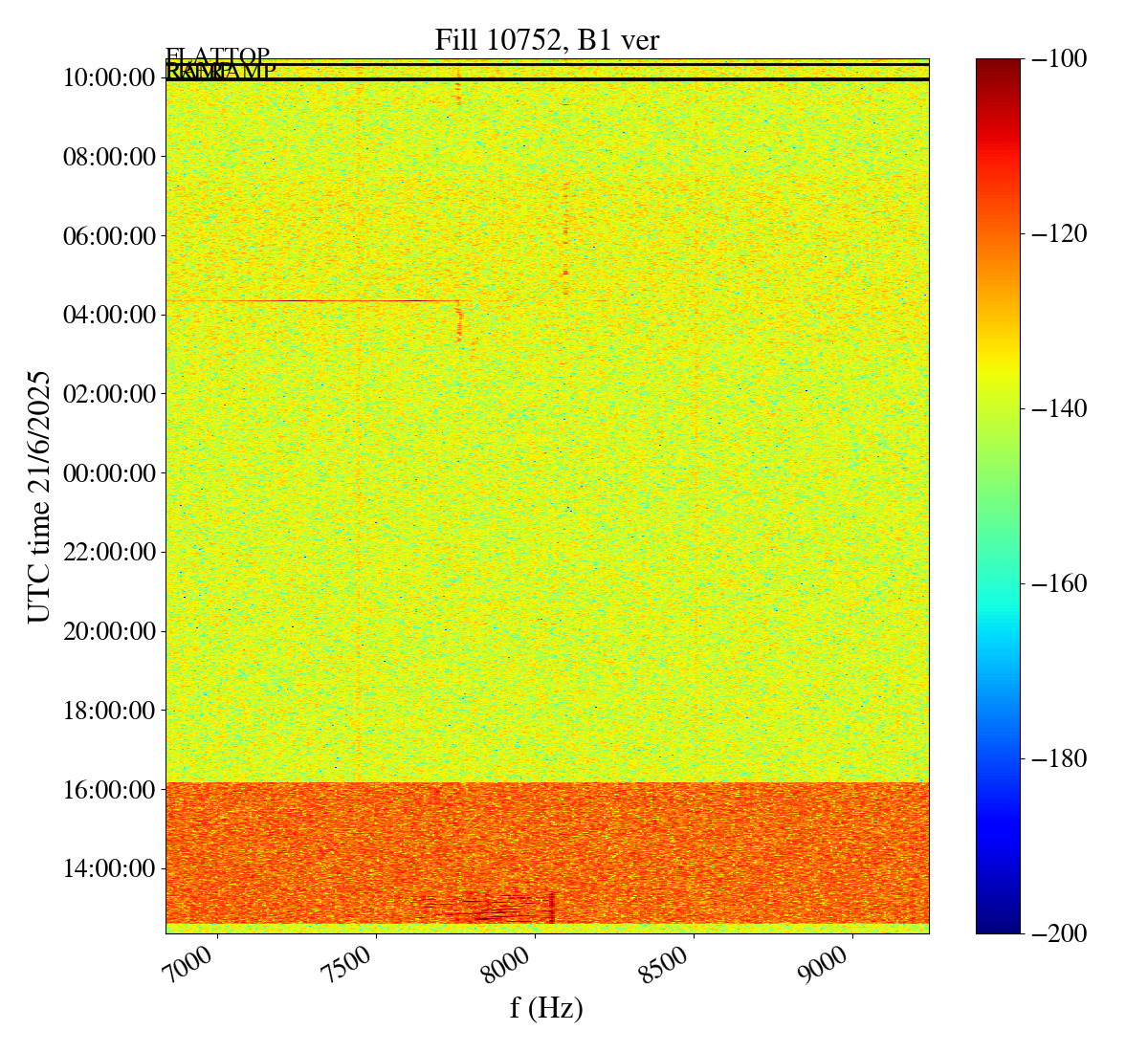Click the 10:00:00 time tick label

(x=109, y=77)
